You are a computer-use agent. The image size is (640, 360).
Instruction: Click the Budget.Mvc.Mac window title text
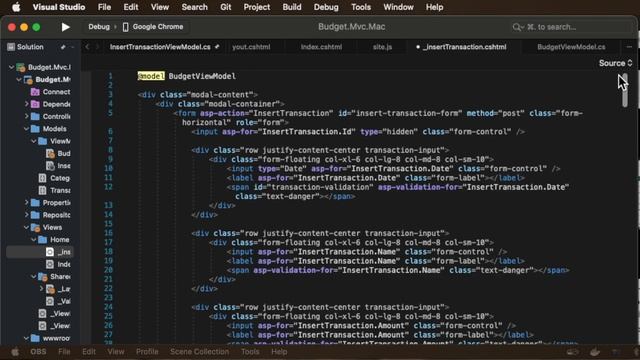[x=352, y=27]
